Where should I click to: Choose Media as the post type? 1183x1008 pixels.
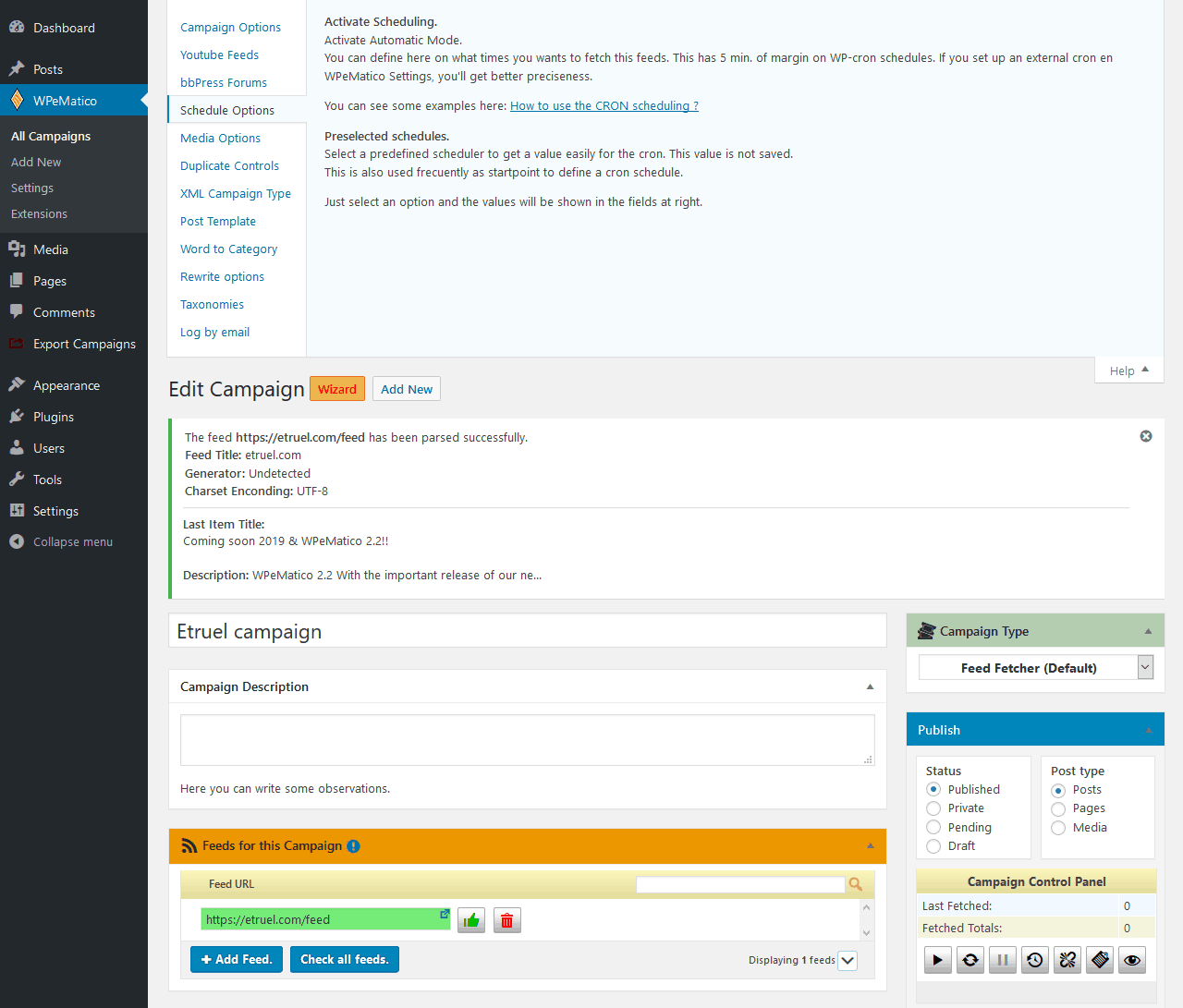coord(1057,827)
